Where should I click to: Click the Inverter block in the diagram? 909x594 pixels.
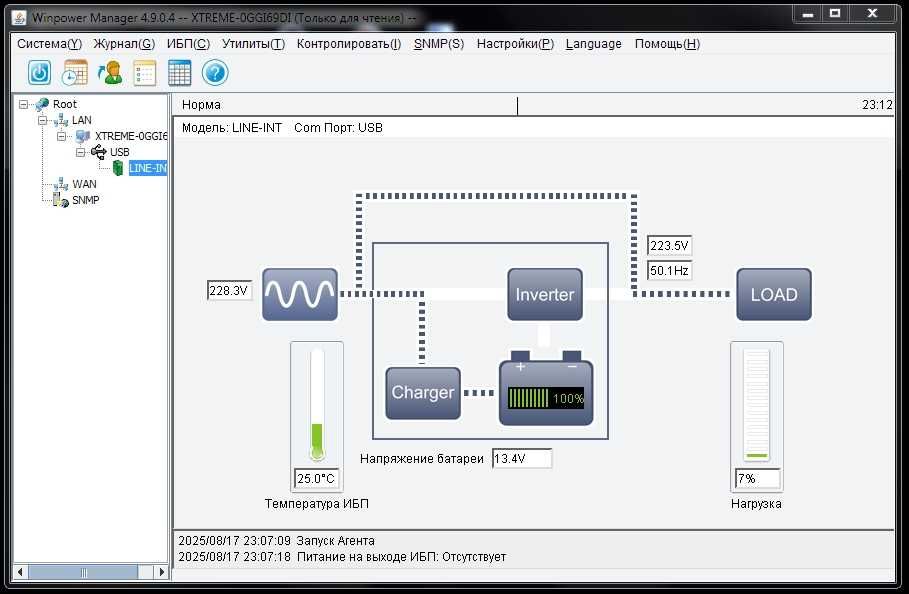pyautogui.click(x=545, y=294)
